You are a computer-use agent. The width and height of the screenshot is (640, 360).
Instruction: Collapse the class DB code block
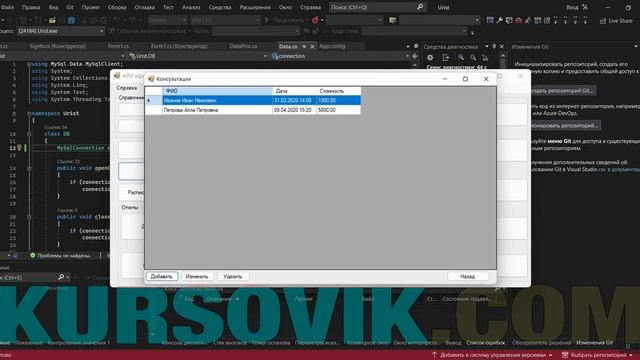pyautogui.click(x=29, y=134)
